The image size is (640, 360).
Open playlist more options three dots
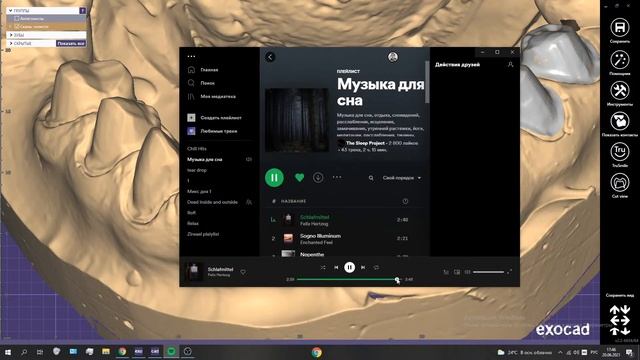[x=337, y=177]
